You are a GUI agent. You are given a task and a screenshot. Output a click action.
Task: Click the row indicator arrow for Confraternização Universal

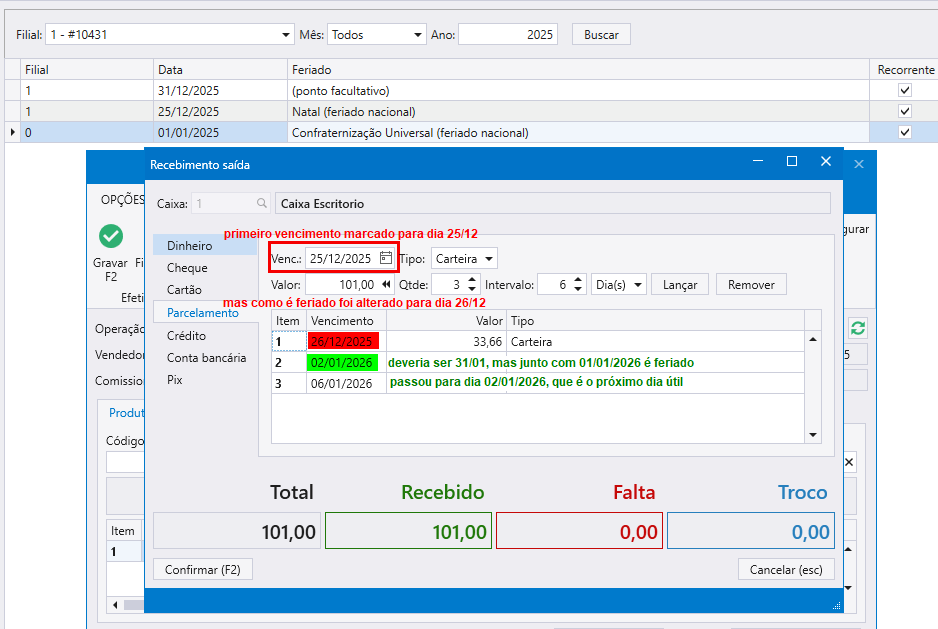pos(11,133)
